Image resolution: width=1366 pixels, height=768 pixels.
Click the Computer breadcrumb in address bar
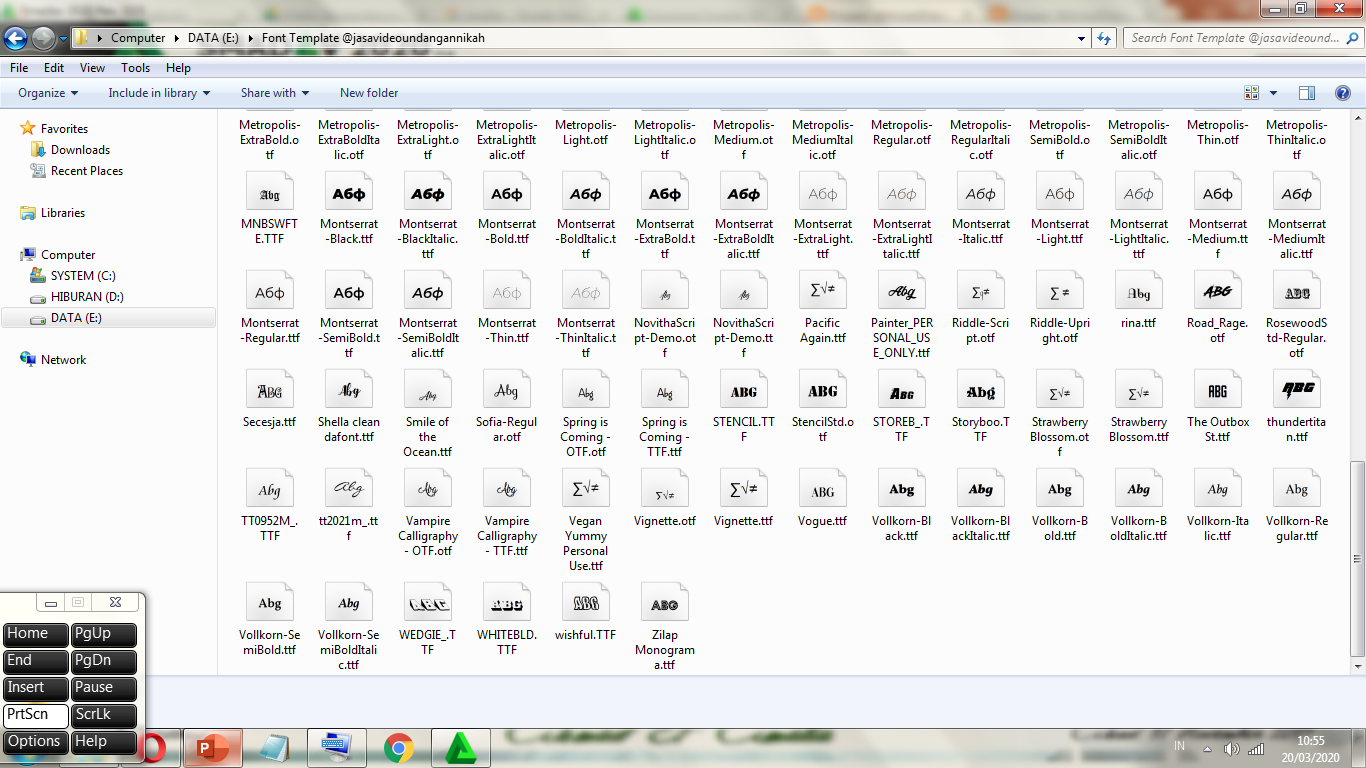coord(138,38)
